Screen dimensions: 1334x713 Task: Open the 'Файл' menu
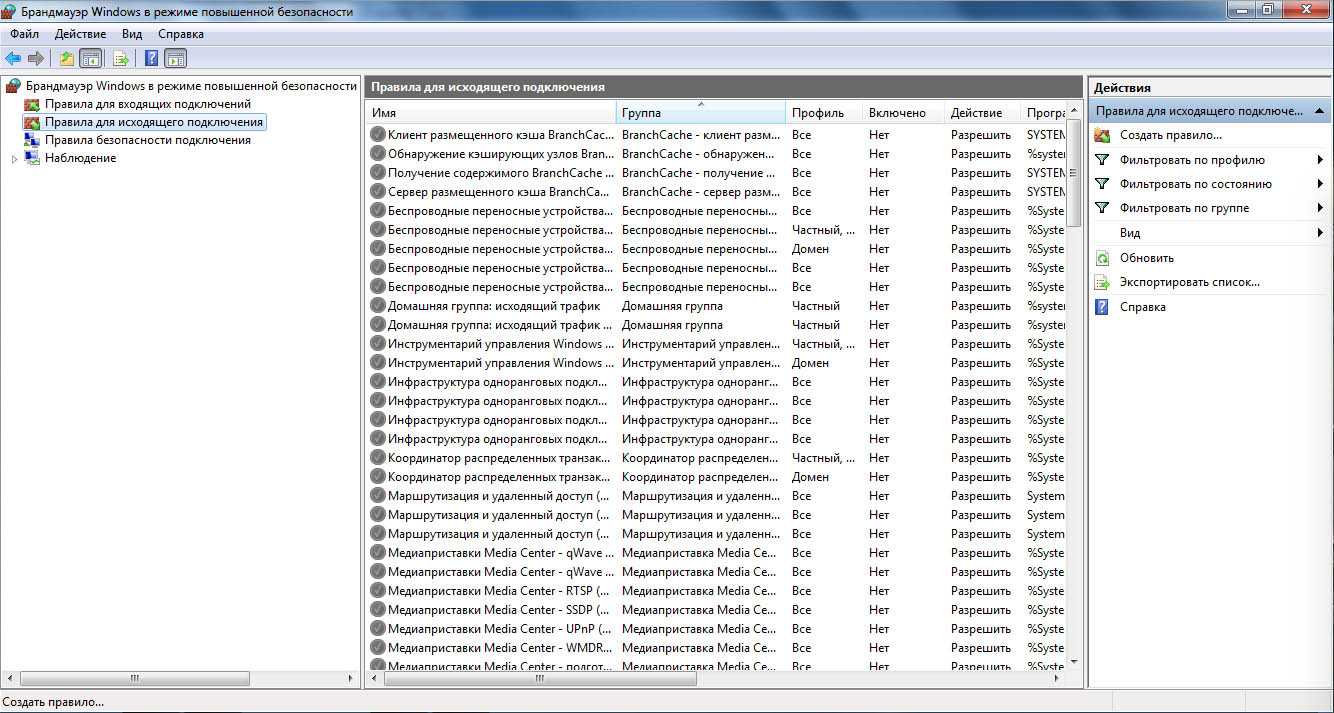tap(25, 34)
